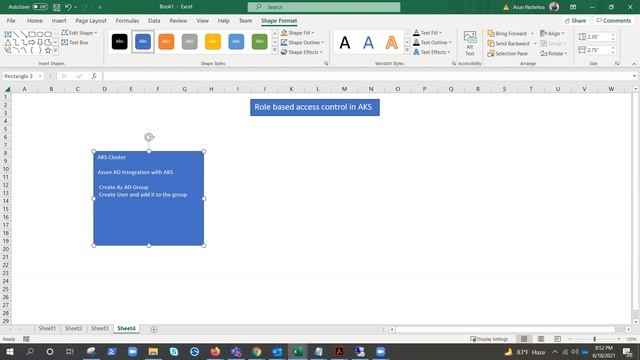
Task: Switch to the Page Layout tab
Action: [x=91, y=20]
